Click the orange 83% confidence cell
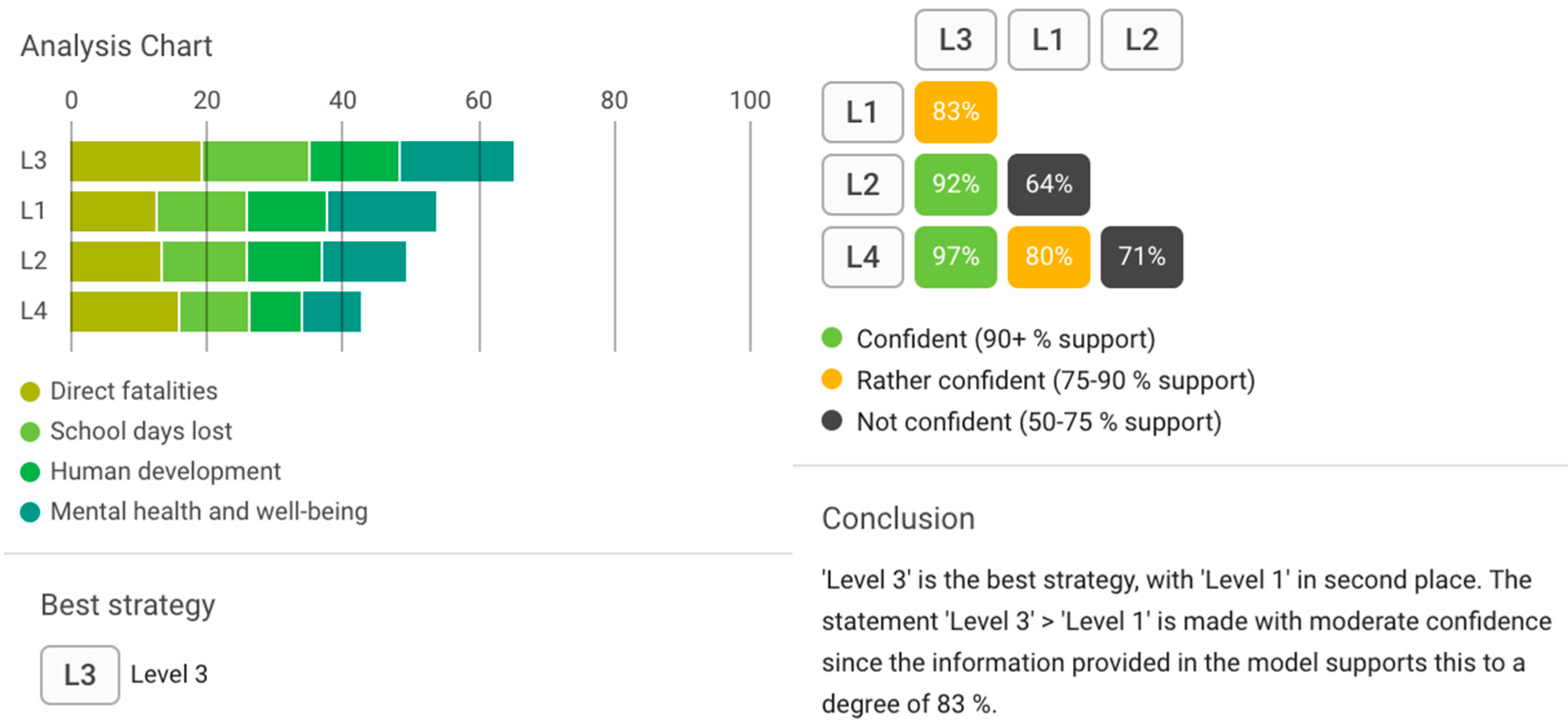The width and height of the screenshot is (1568, 727). (955, 112)
